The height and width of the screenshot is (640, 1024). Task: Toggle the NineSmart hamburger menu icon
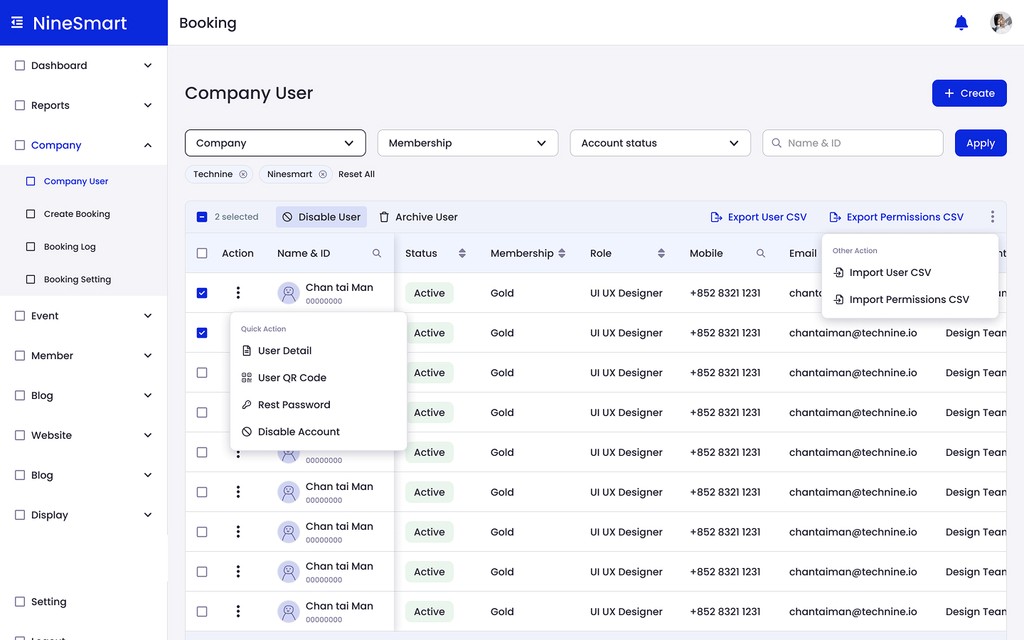click(x=17, y=23)
